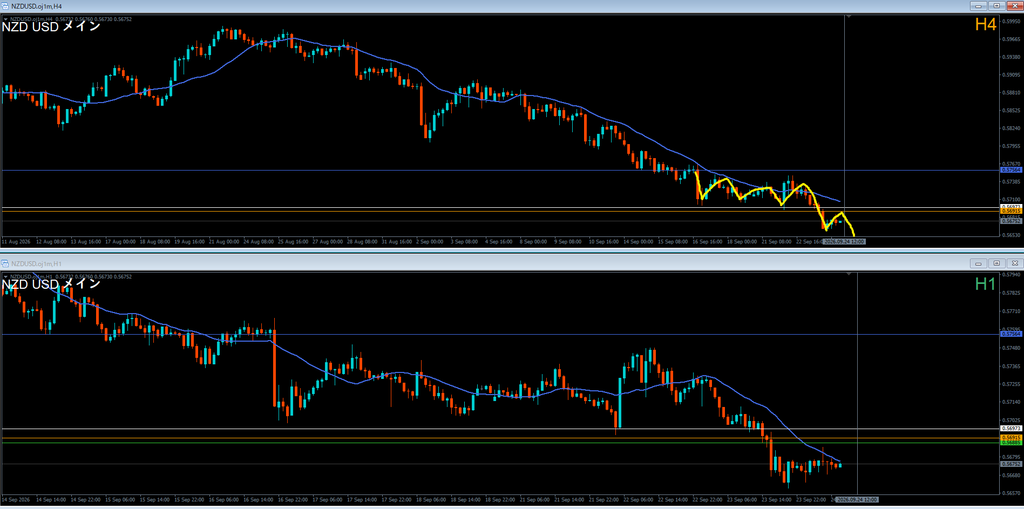Screen dimensions: 1024x509
Task: Minimize the NZDUSD H4 chart window
Action: pyautogui.click(x=978, y=5)
